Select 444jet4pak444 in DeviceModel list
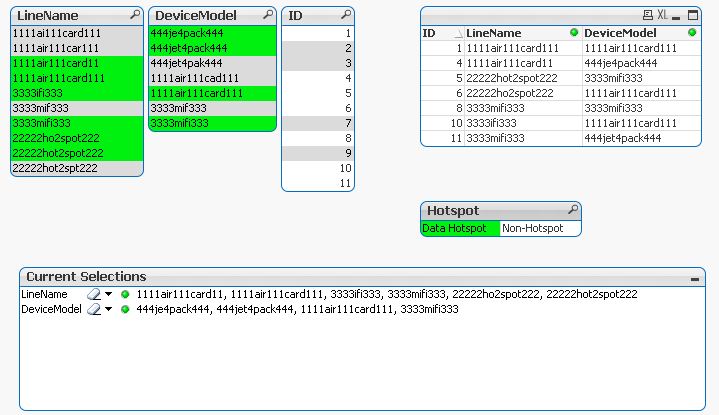Image resolution: width=719 pixels, height=415 pixels. coord(212,63)
